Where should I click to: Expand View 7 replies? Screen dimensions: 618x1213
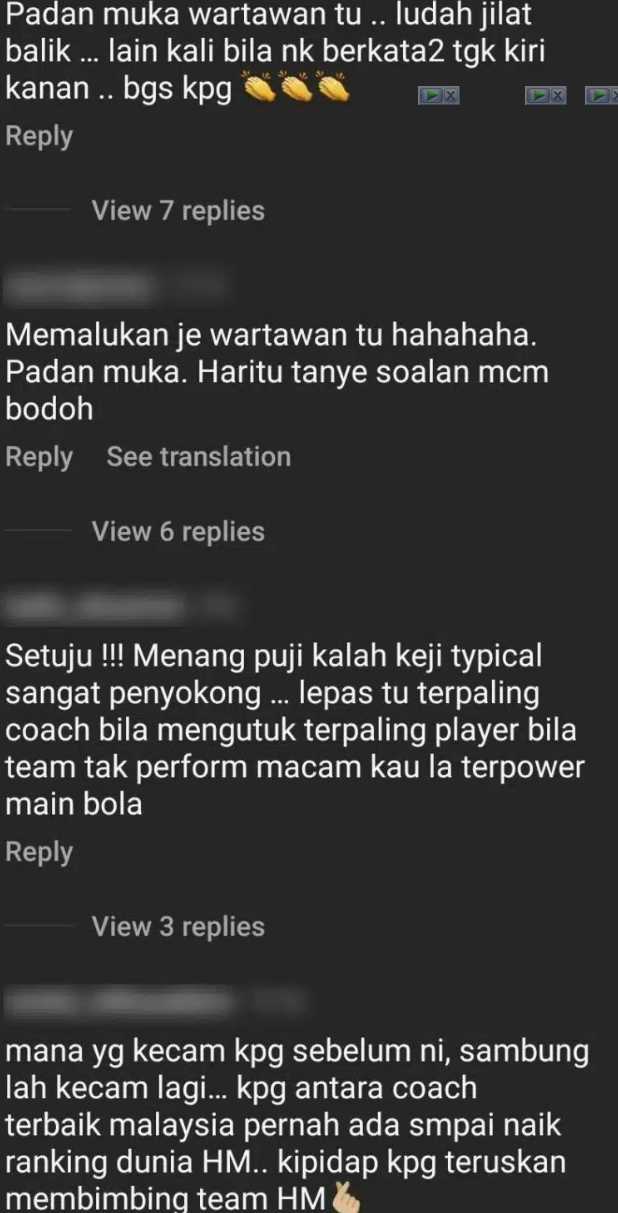(178, 211)
